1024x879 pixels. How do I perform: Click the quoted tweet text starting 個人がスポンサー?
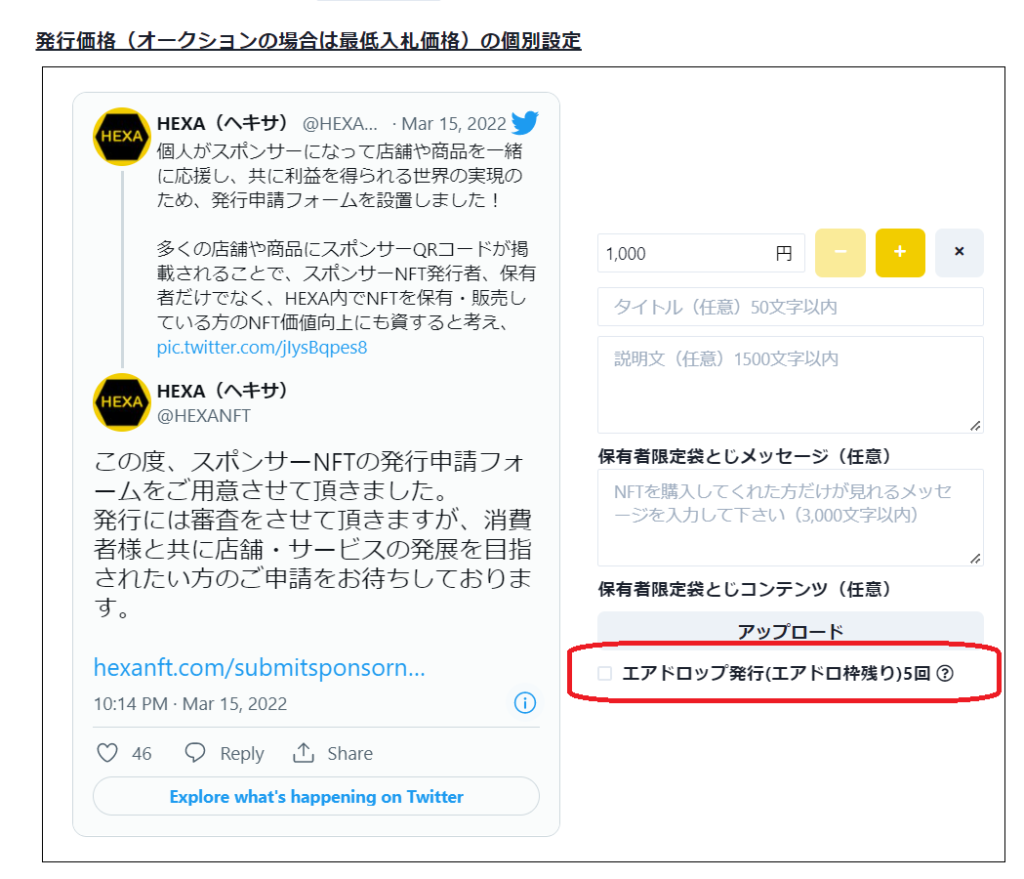click(x=346, y=236)
